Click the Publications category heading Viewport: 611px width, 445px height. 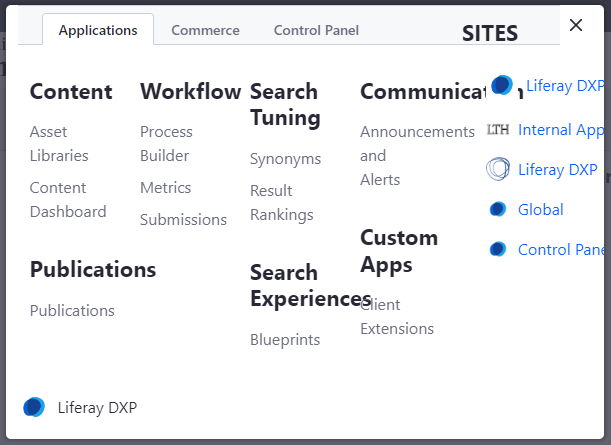pos(93,270)
